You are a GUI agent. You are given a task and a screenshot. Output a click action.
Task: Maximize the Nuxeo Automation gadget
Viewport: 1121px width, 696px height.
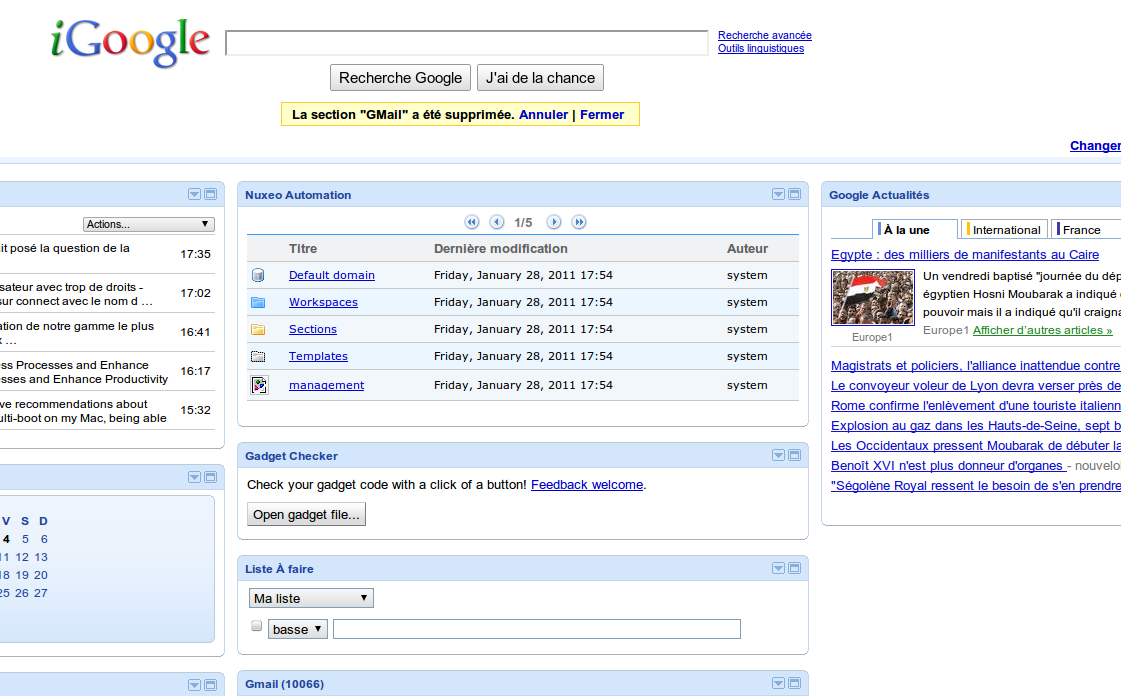794,194
